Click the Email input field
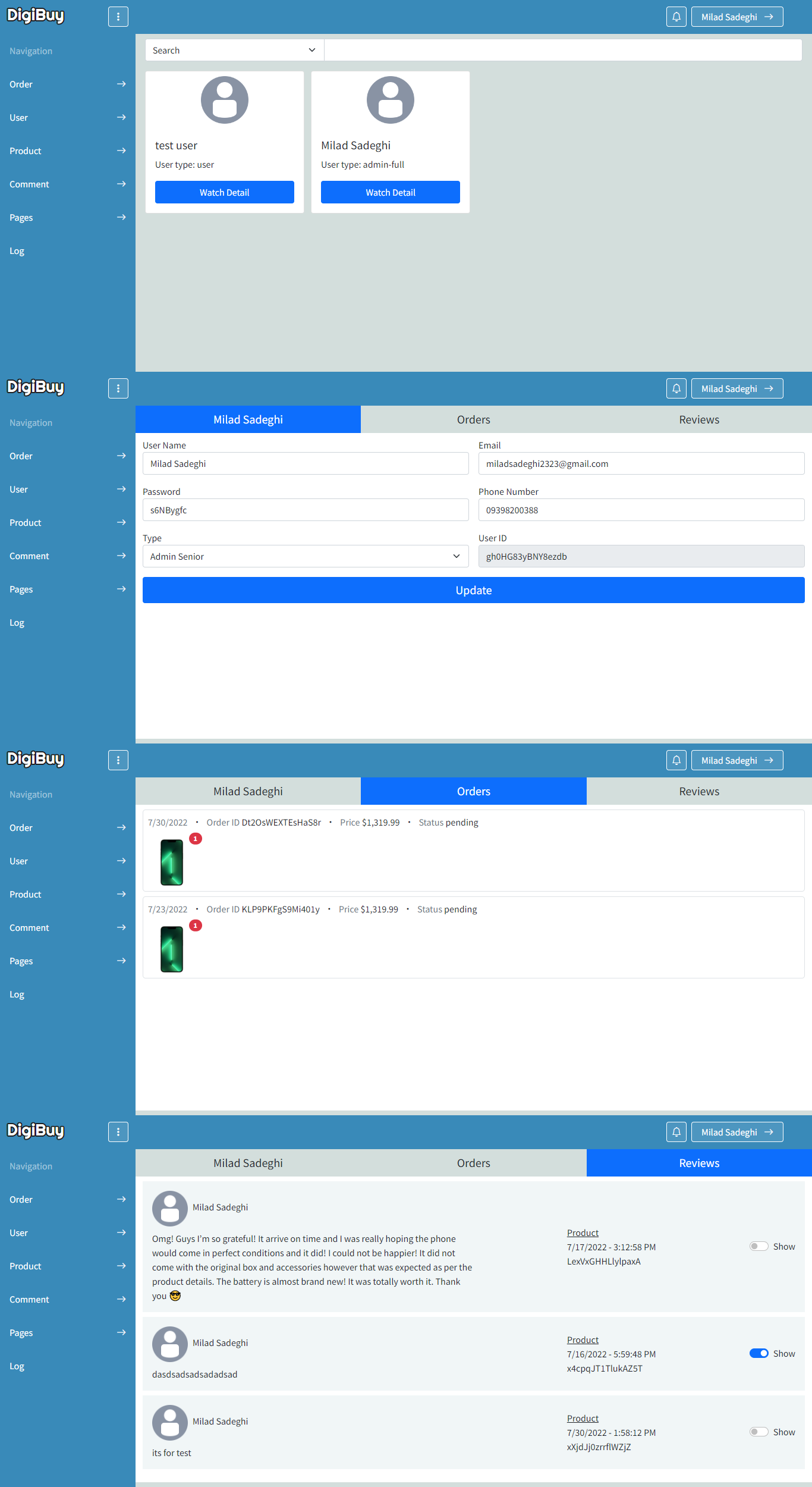Image resolution: width=812 pixels, height=1487 pixels. [641, 463]
